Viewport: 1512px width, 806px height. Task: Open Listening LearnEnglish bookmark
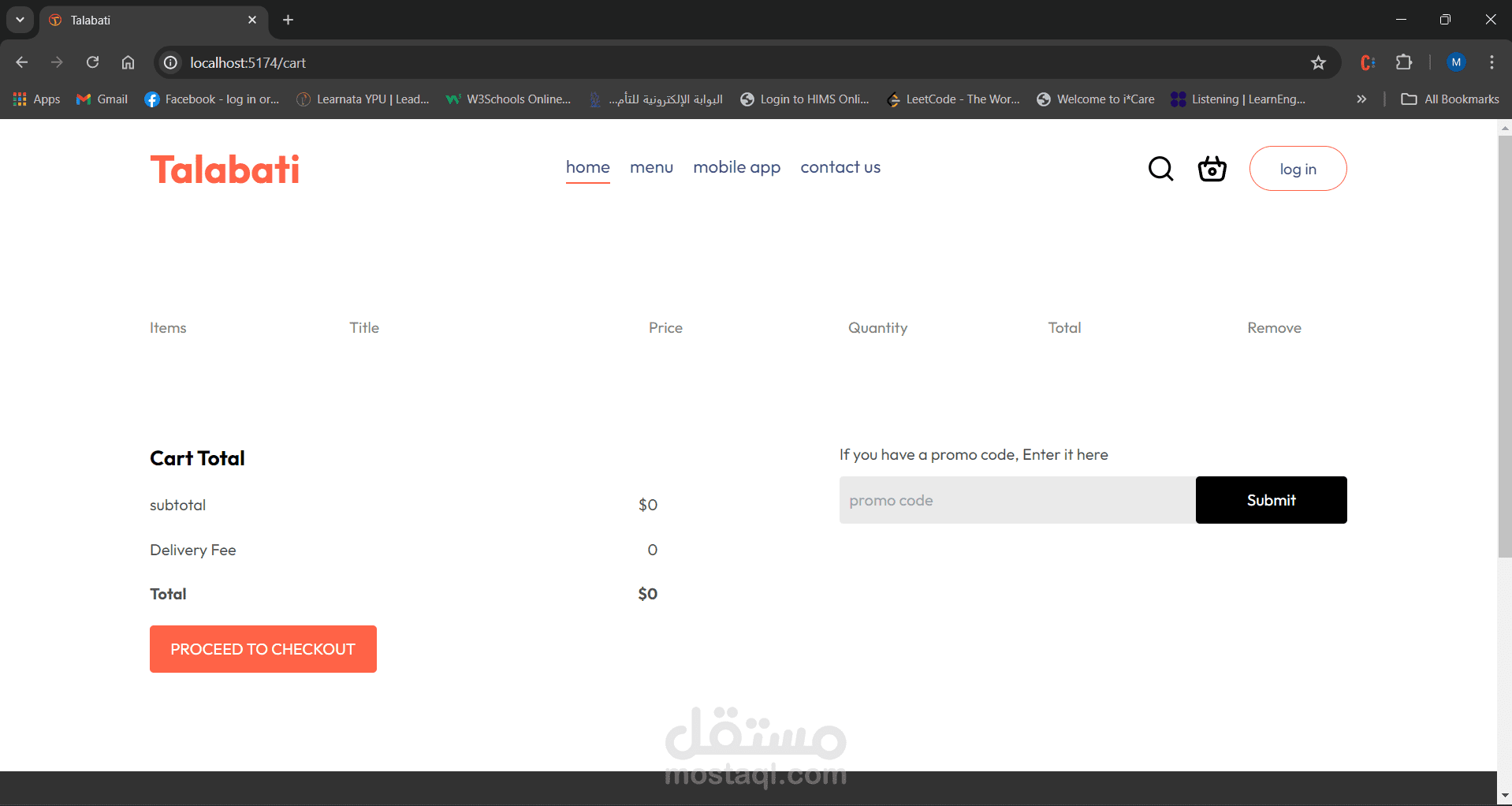(1238, 99)
